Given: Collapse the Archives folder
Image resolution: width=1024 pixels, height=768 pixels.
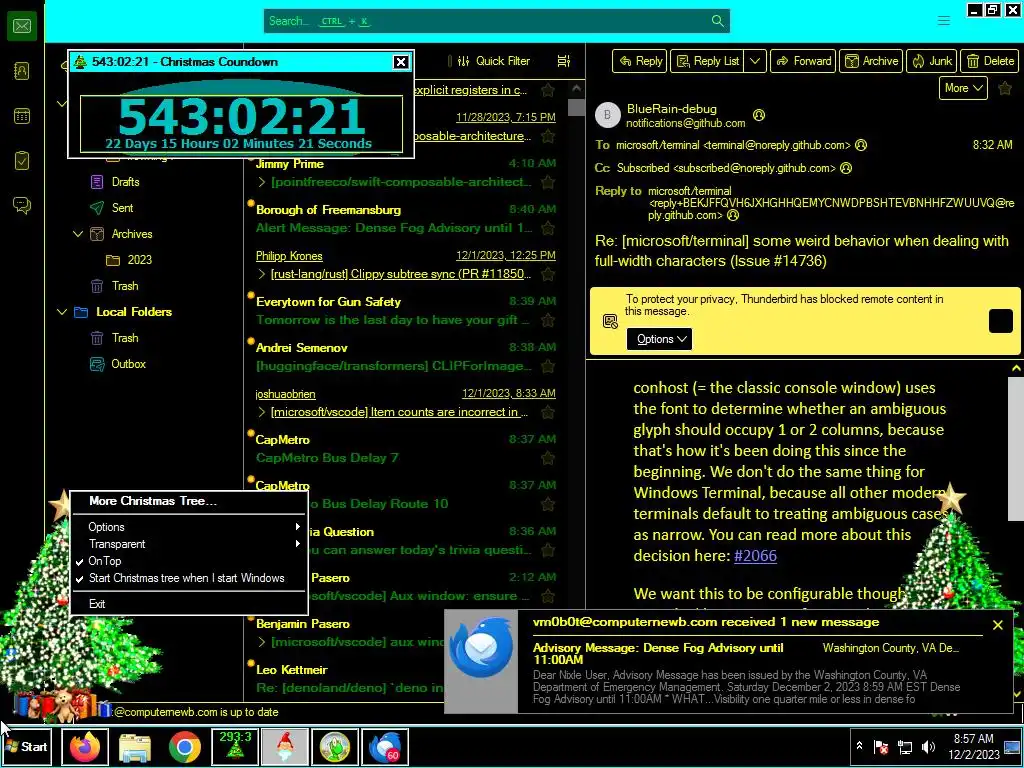Looking at the screenshot, I should click(78, 234).
